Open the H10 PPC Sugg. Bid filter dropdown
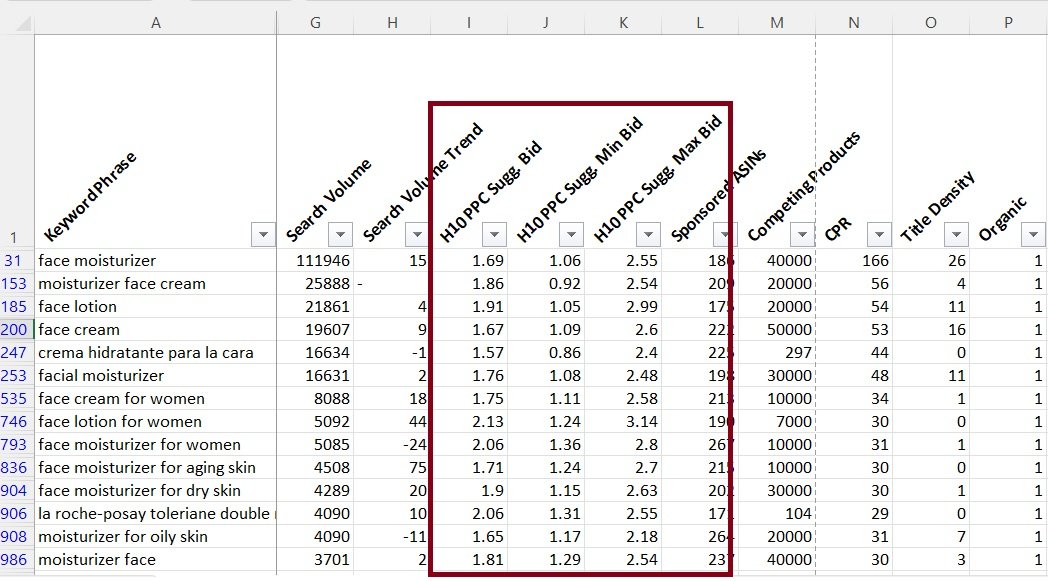 494,234
